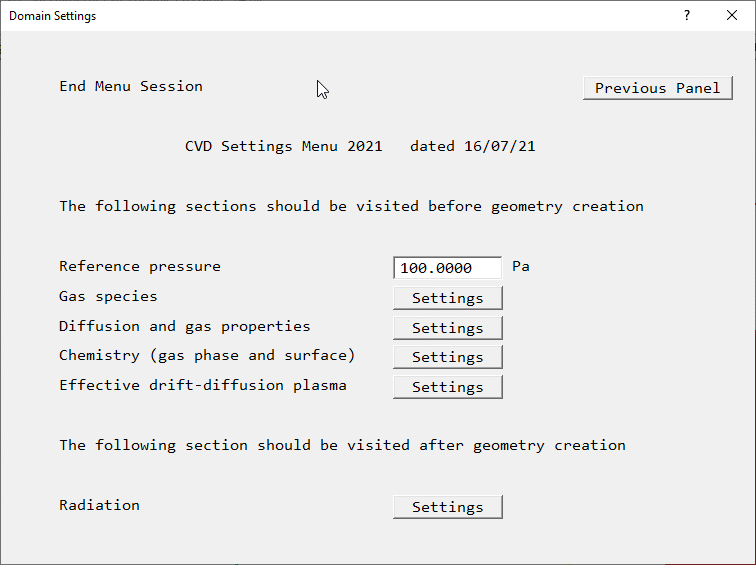Click the Reference pressure label

coord(140,266)
